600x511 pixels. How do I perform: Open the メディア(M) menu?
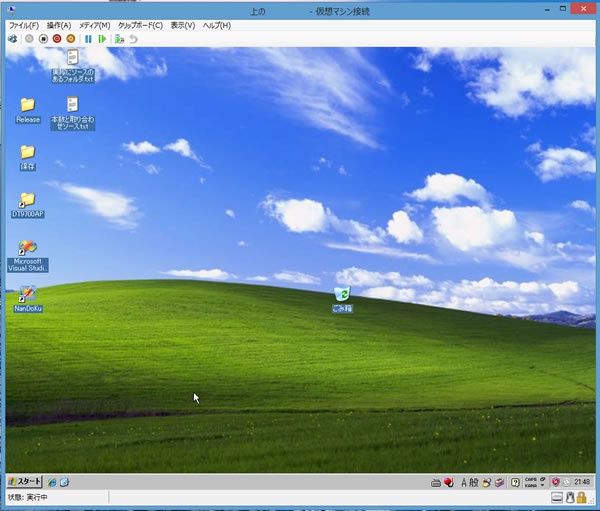(95, 26)
